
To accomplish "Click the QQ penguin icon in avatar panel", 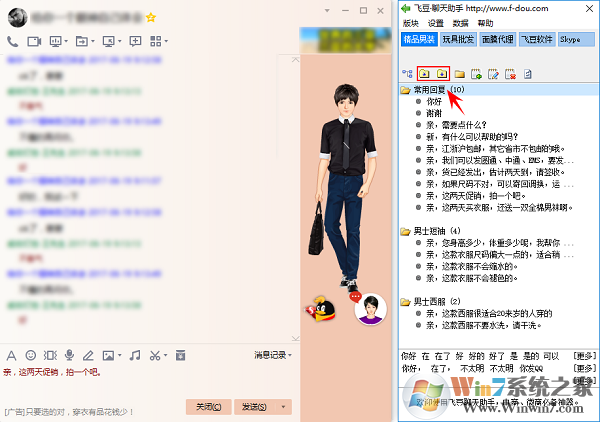I will [x=320, y=308].
